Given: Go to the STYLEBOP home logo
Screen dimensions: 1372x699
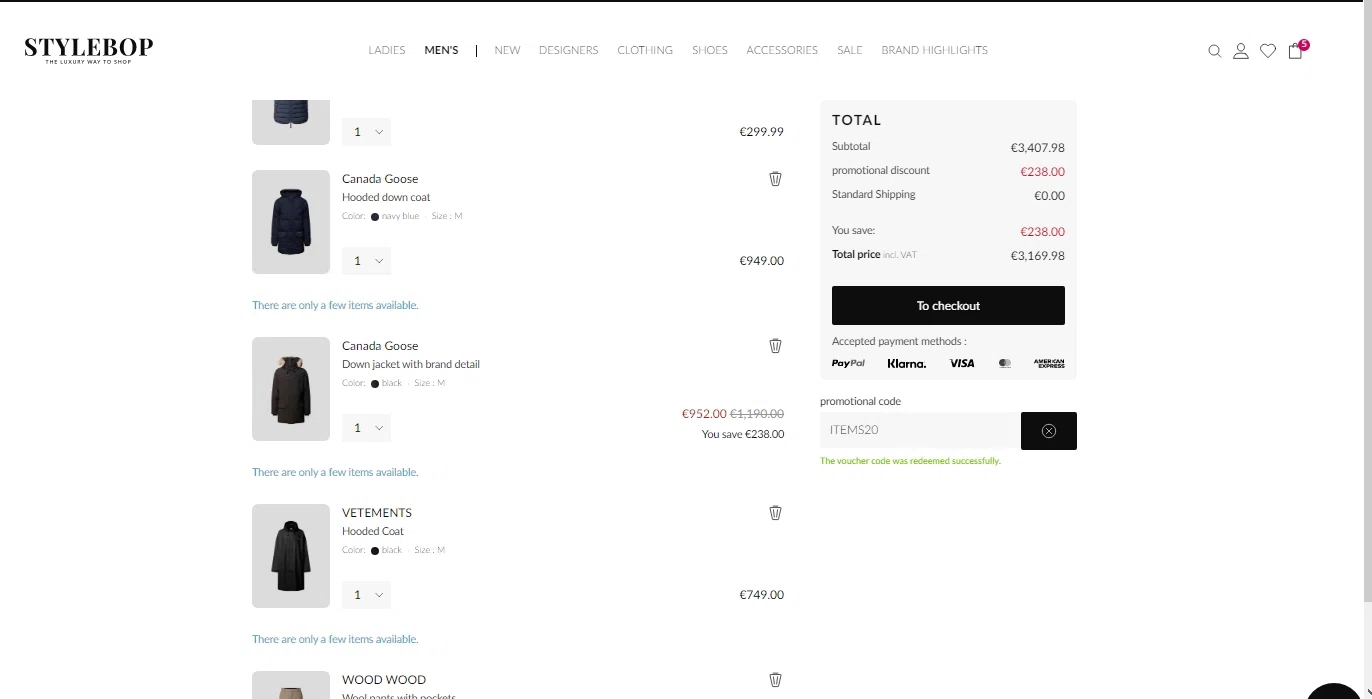Looking at the screenshot, I should point(89,50).
